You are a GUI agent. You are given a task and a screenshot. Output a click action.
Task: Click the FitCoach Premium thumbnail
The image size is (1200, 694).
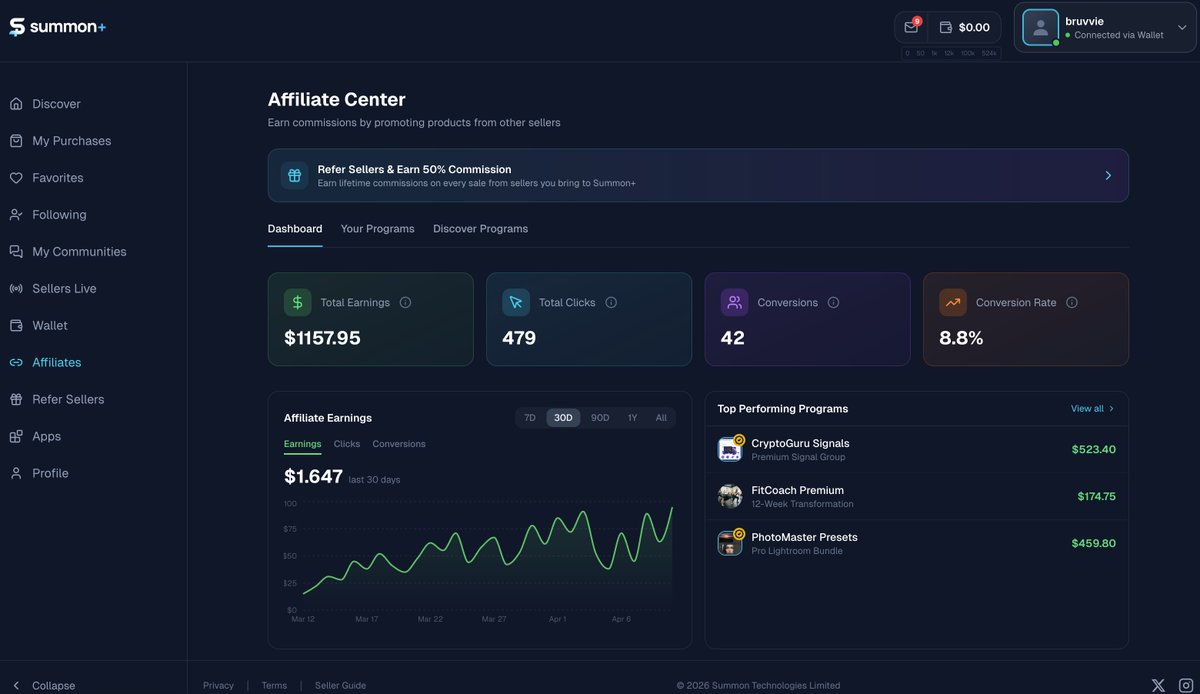click(730, 497)
